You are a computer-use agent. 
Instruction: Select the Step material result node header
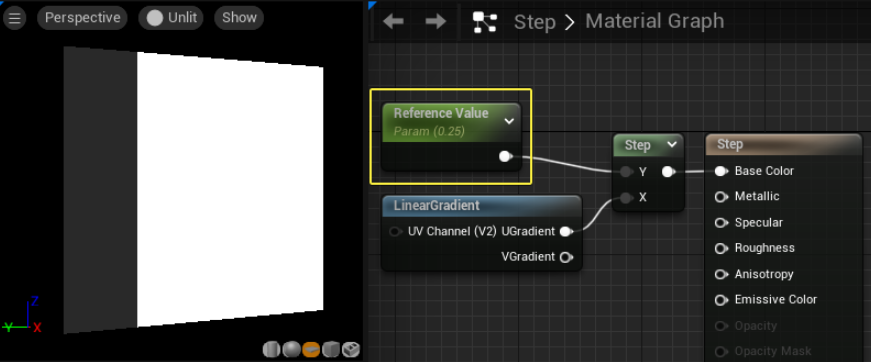(x=783, y=144)
